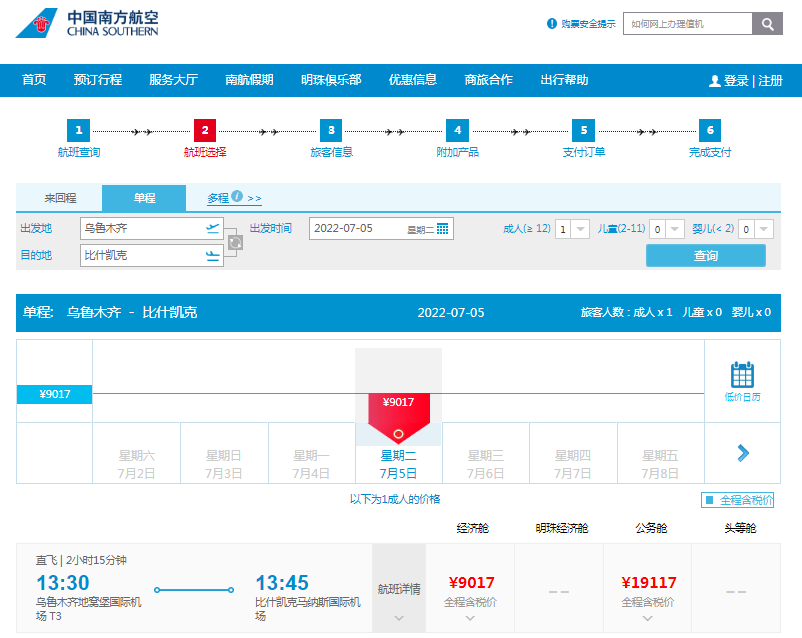Open the departure date calendar icon
The width and height of the screenshot is (802, 638).
(443, 229)
